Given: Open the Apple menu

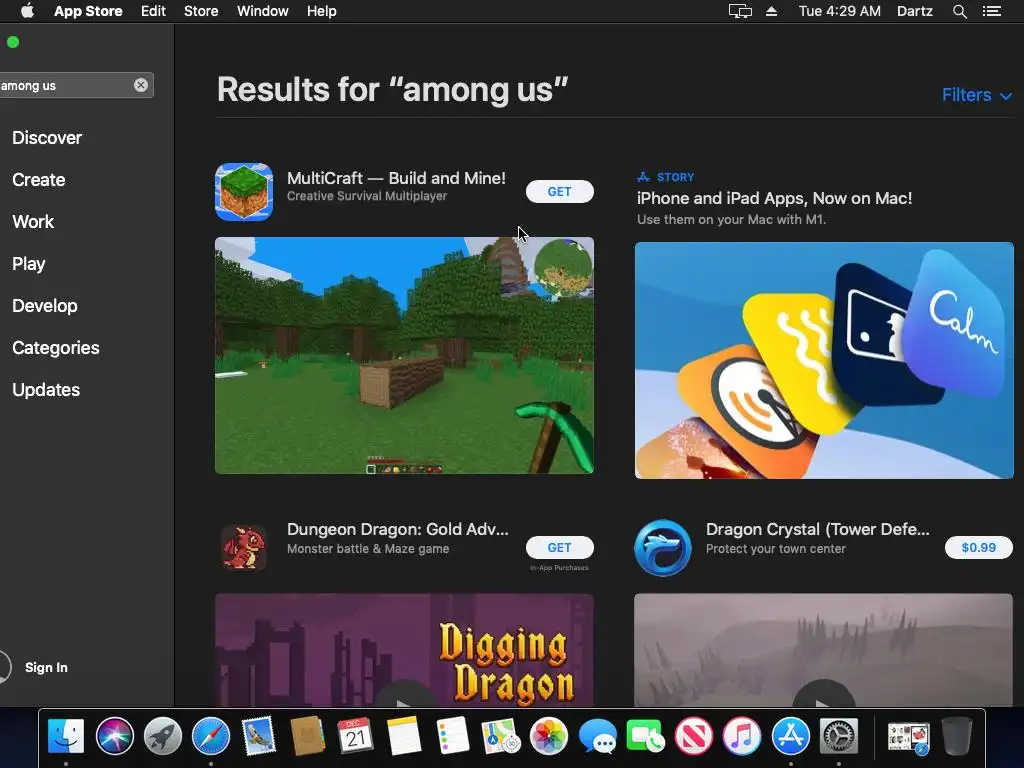Looking at the screenshot, I should coord(27,10).
